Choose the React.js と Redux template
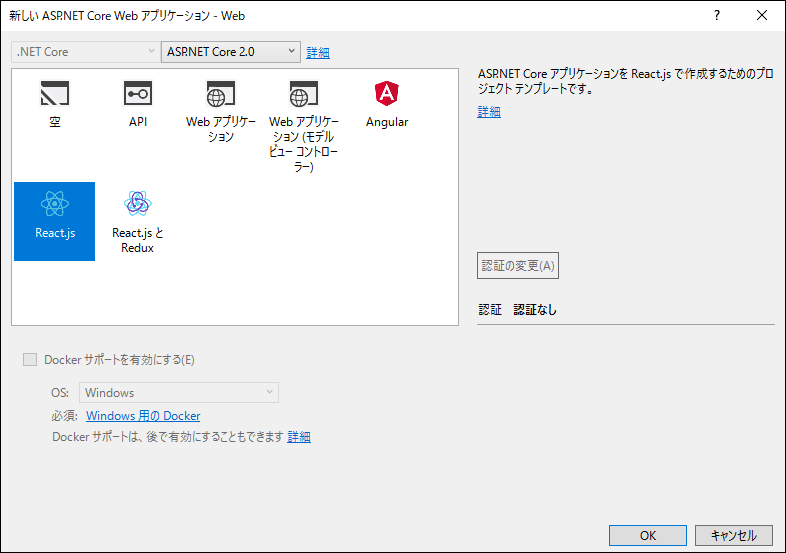Screen dimensions: 786x553 pos(137,221)
